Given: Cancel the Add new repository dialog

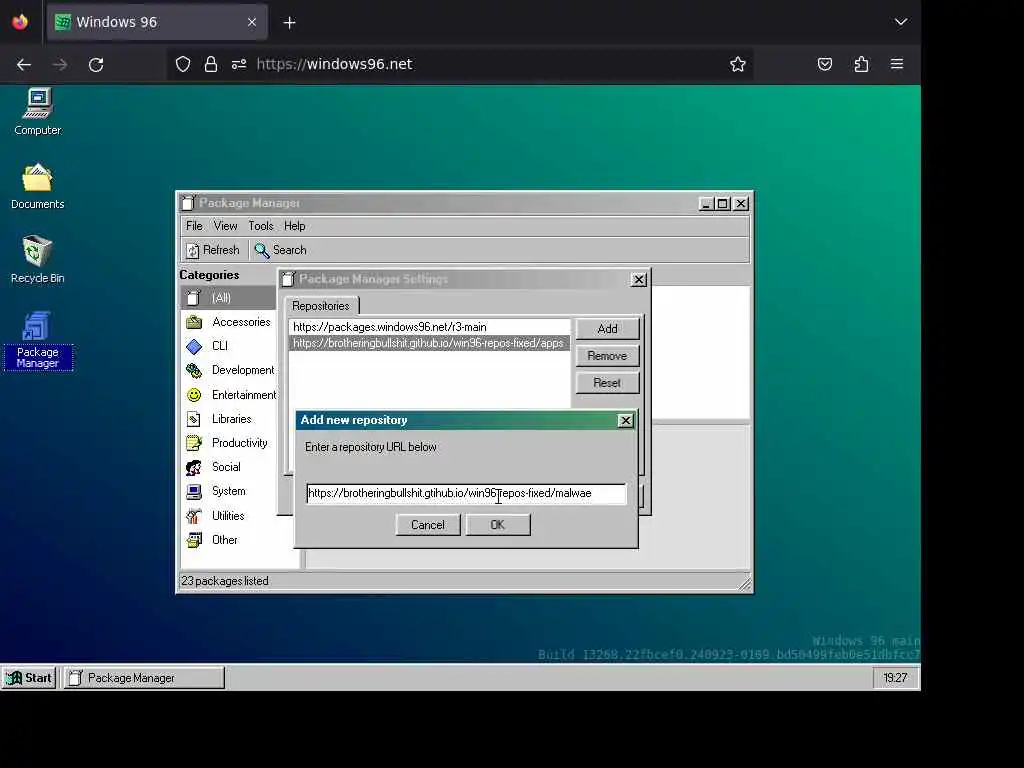Looking at the screenshot, I should coord(428,525).
